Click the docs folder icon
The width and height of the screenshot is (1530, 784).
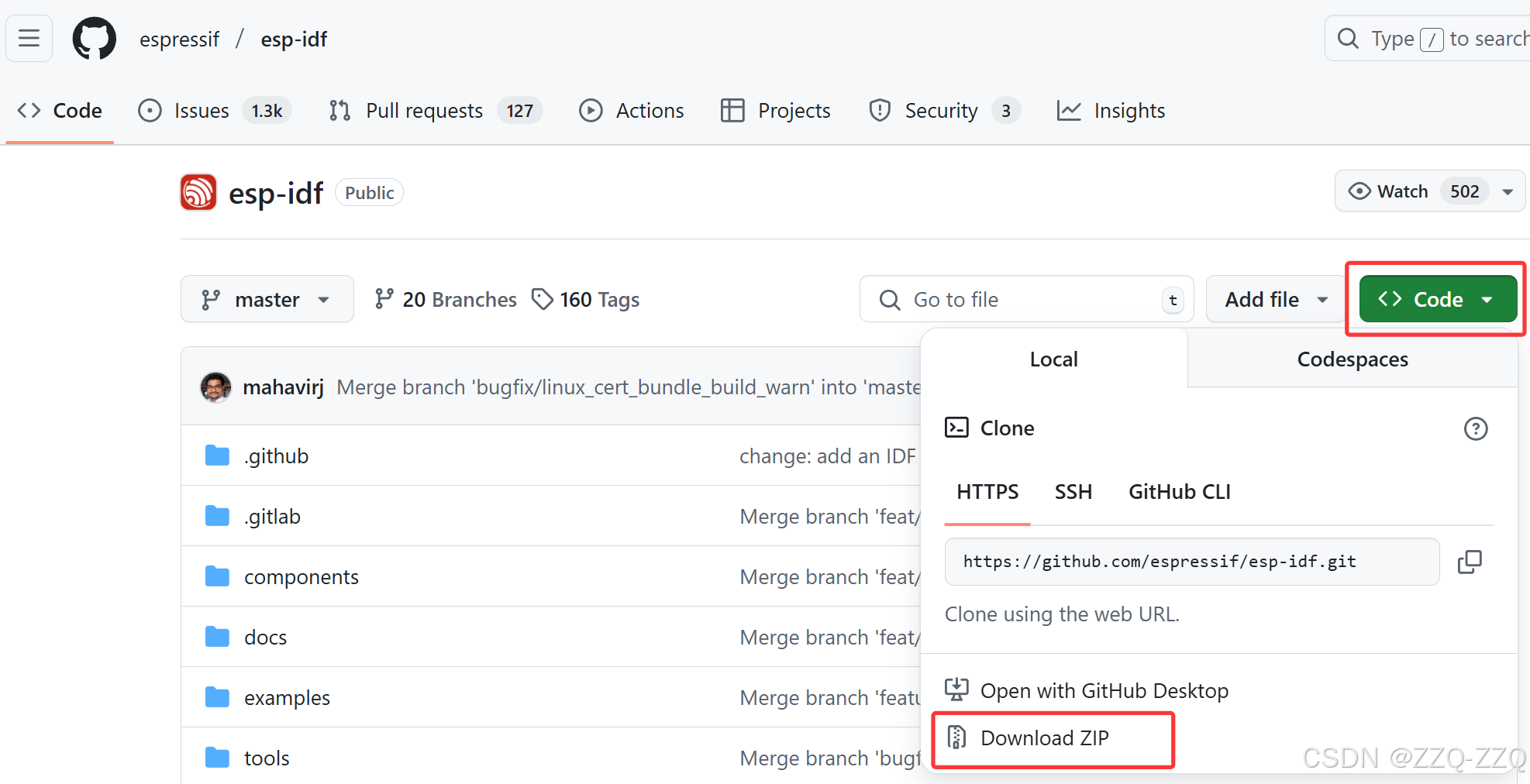(x=217, y=637)
